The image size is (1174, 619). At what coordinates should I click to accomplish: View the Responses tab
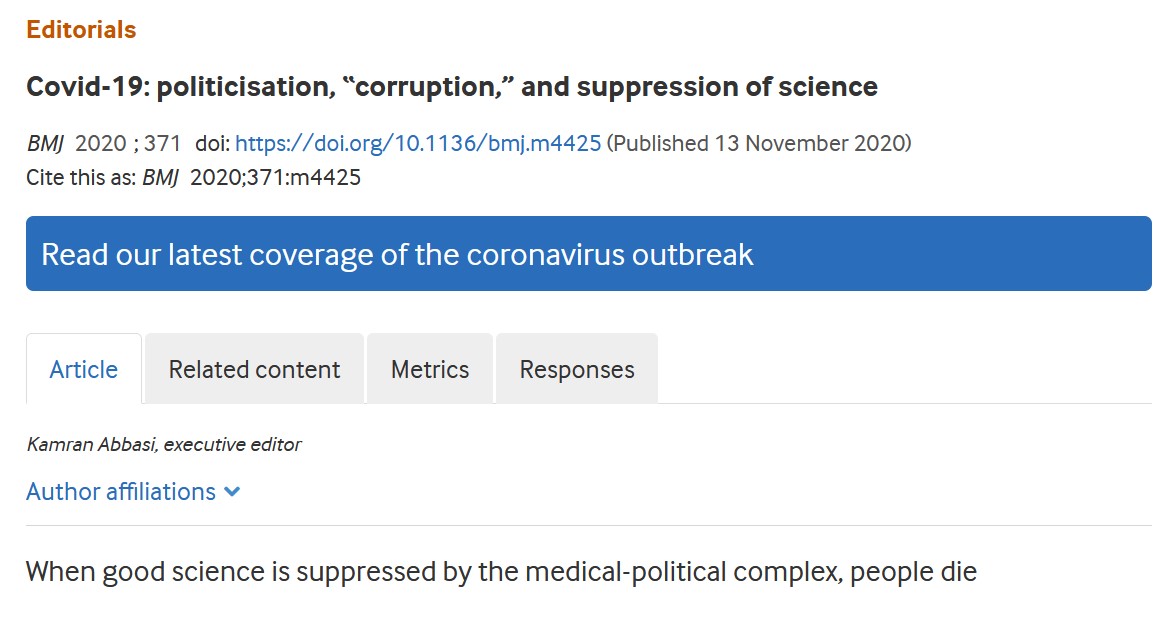point(577,370)
